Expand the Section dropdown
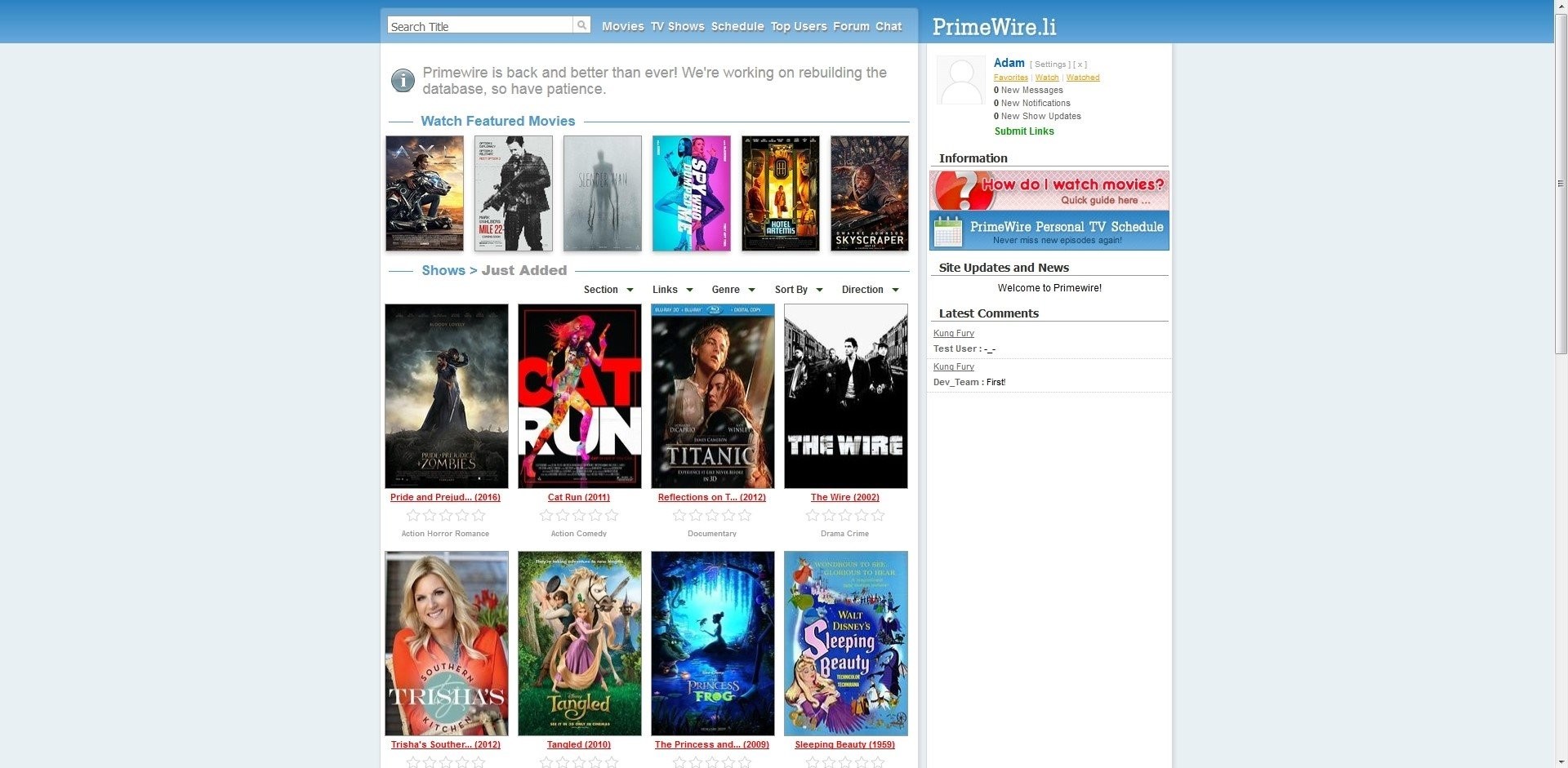This screenshot has width=1568, height=768. 608,290
